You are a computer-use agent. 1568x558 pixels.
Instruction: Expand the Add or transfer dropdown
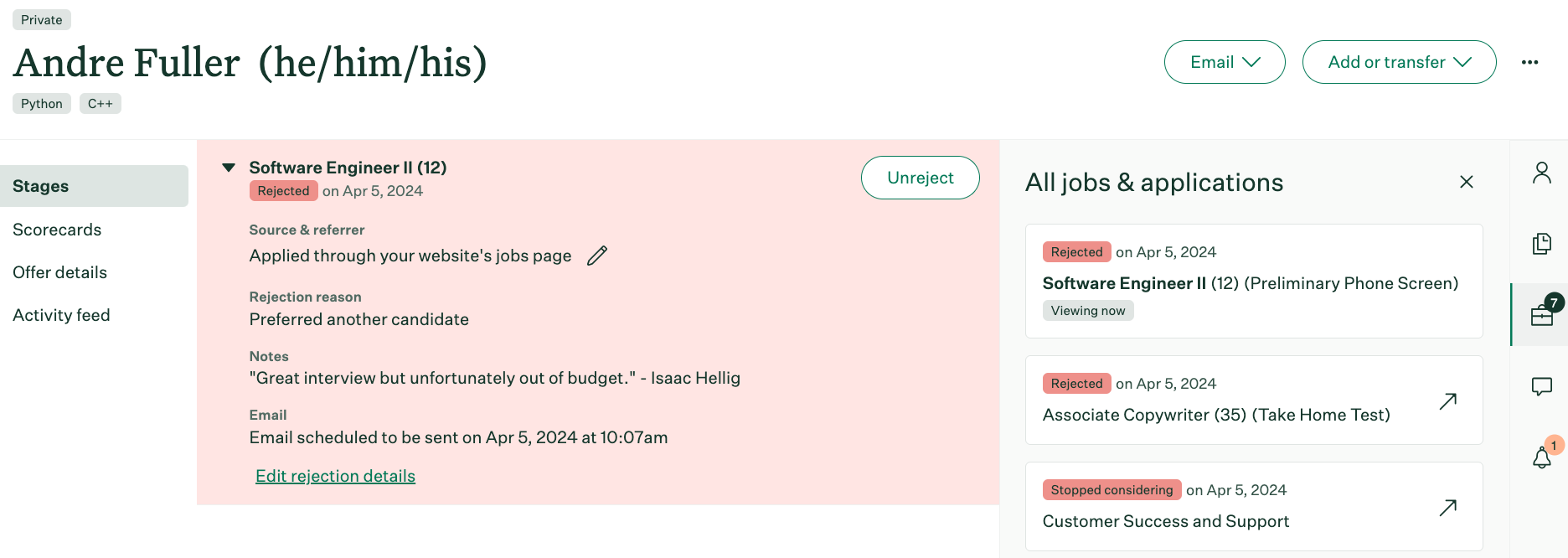pos(1399,62)
